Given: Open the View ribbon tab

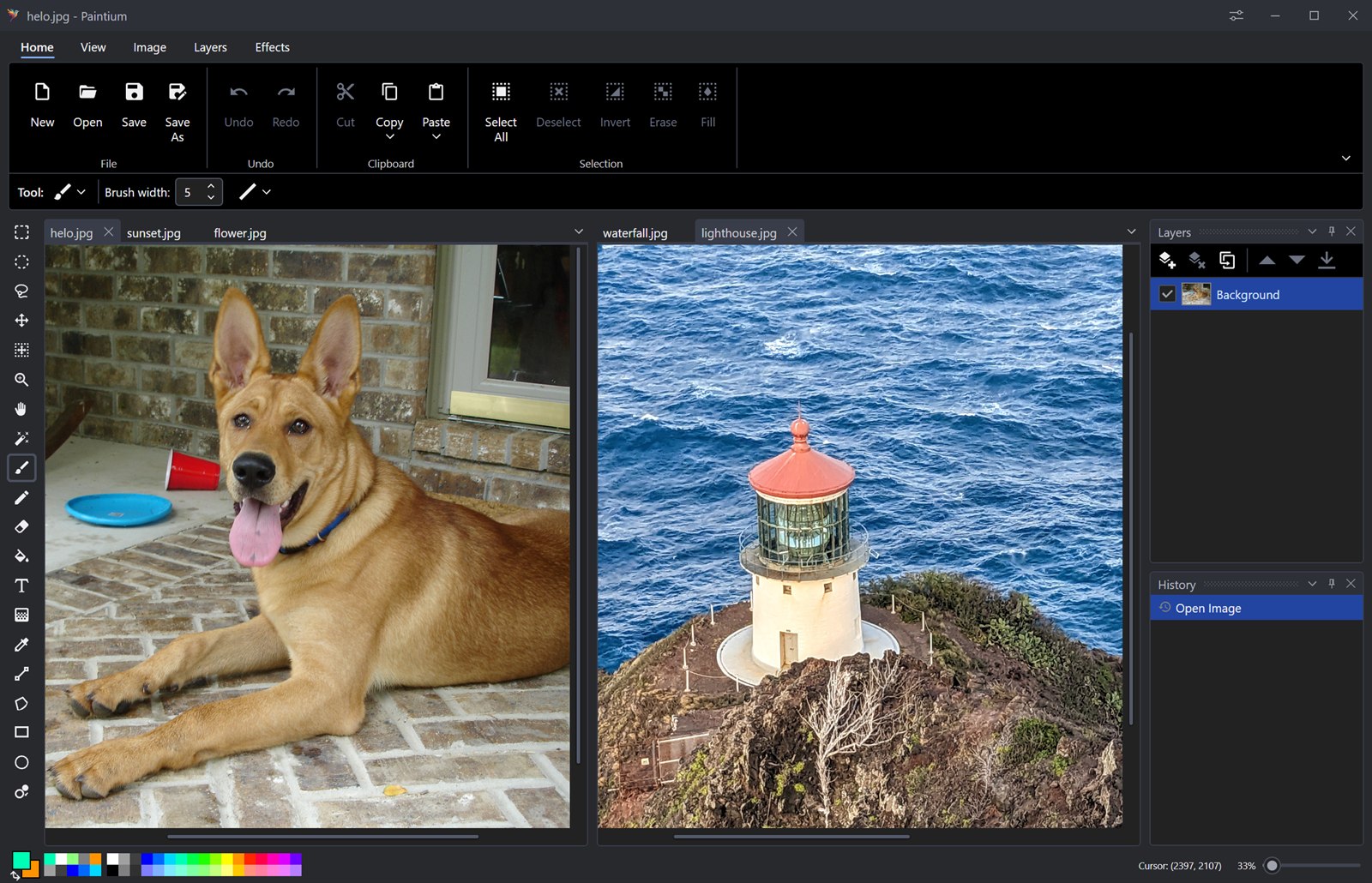Looking at the screenshot, I should pyautogui.click(x=93, y=47).
